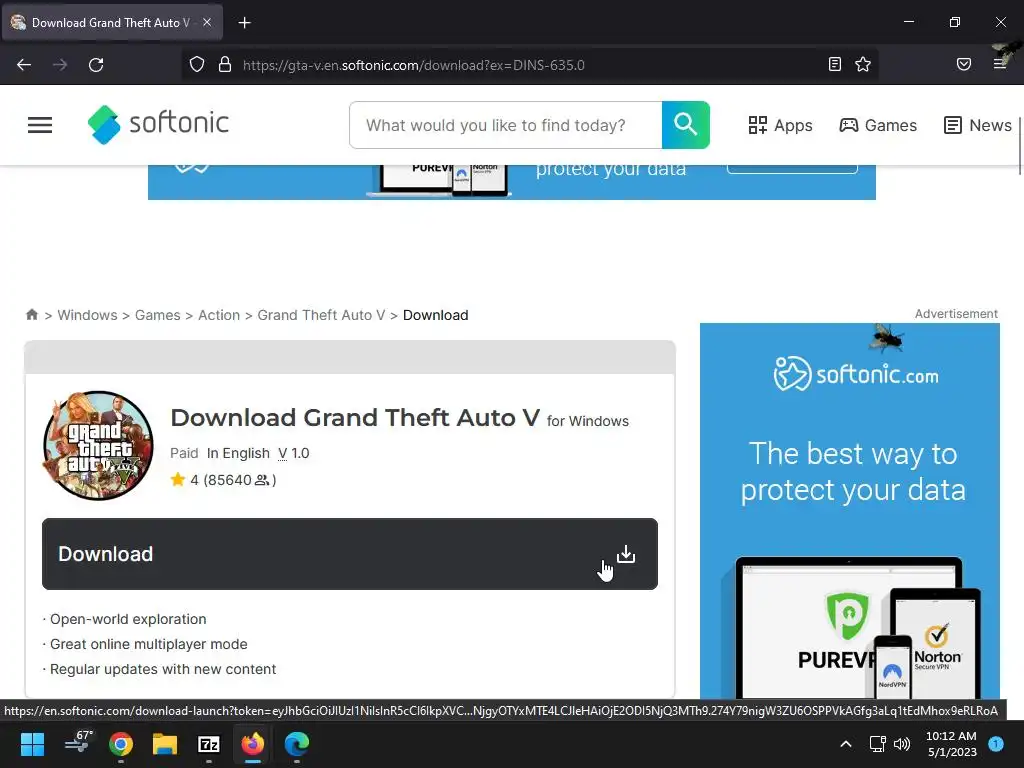
Task: Open the Games section in the header
Action: point(878,125)
